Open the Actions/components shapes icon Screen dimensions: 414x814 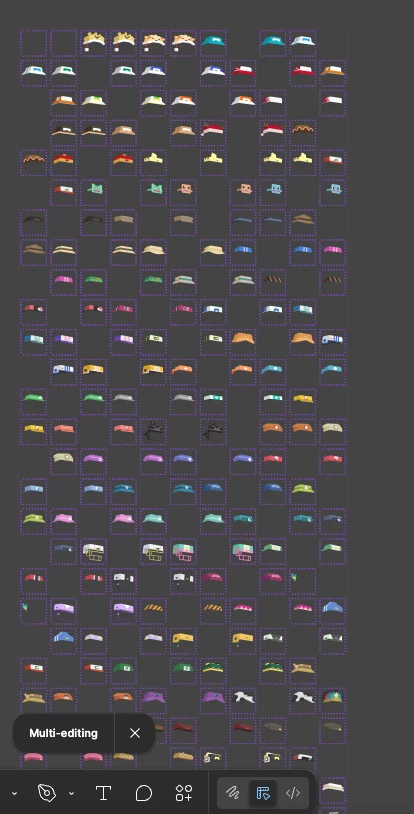click(x=184, y=793)
